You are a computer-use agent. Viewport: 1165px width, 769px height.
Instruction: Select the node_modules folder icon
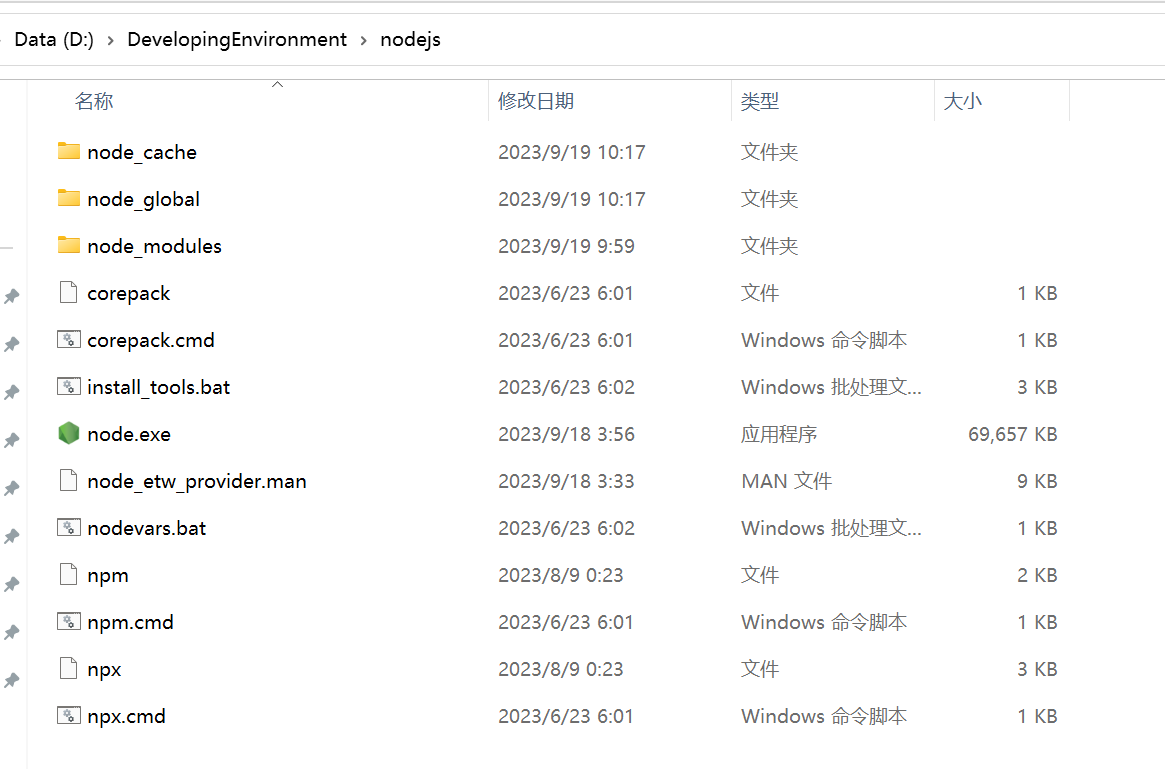[x=68, y=246]
